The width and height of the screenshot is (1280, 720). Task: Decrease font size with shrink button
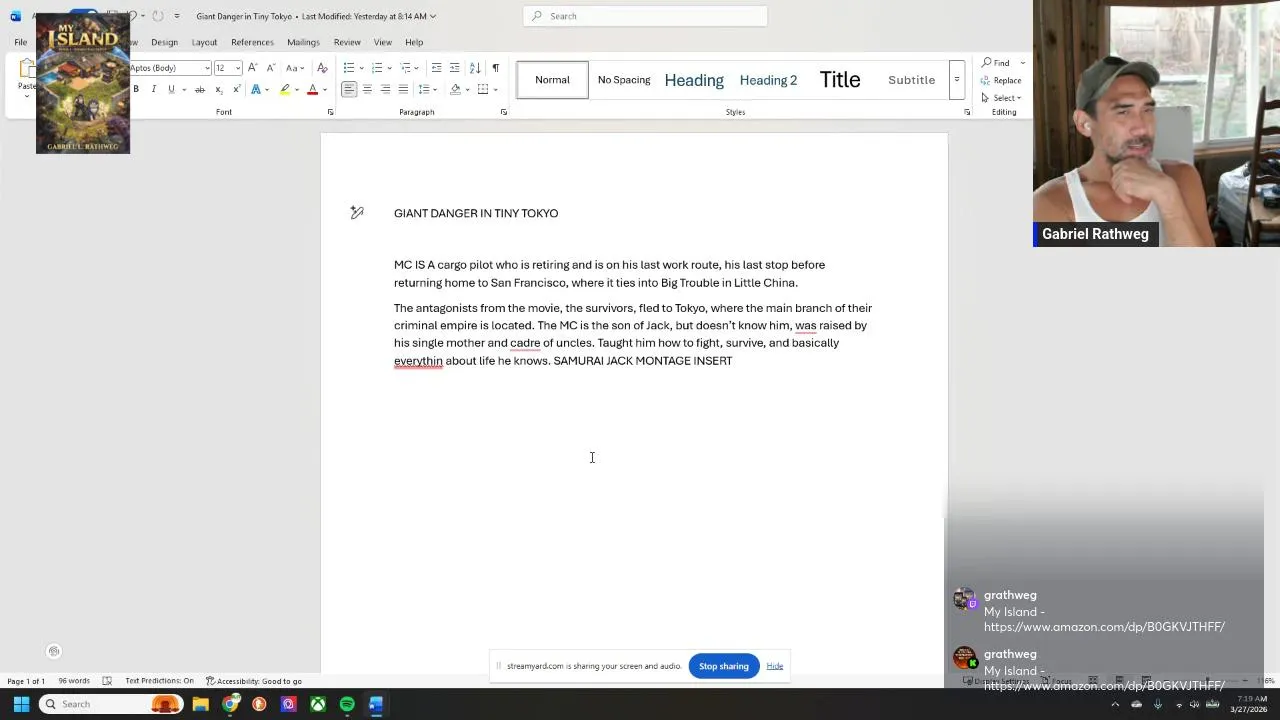(270, 68)
